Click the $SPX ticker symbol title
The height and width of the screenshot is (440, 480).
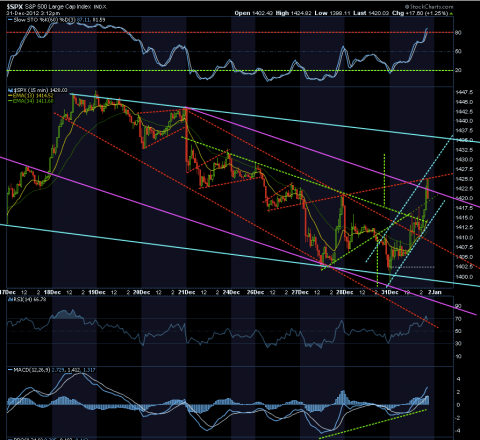[x=14, y=7]
